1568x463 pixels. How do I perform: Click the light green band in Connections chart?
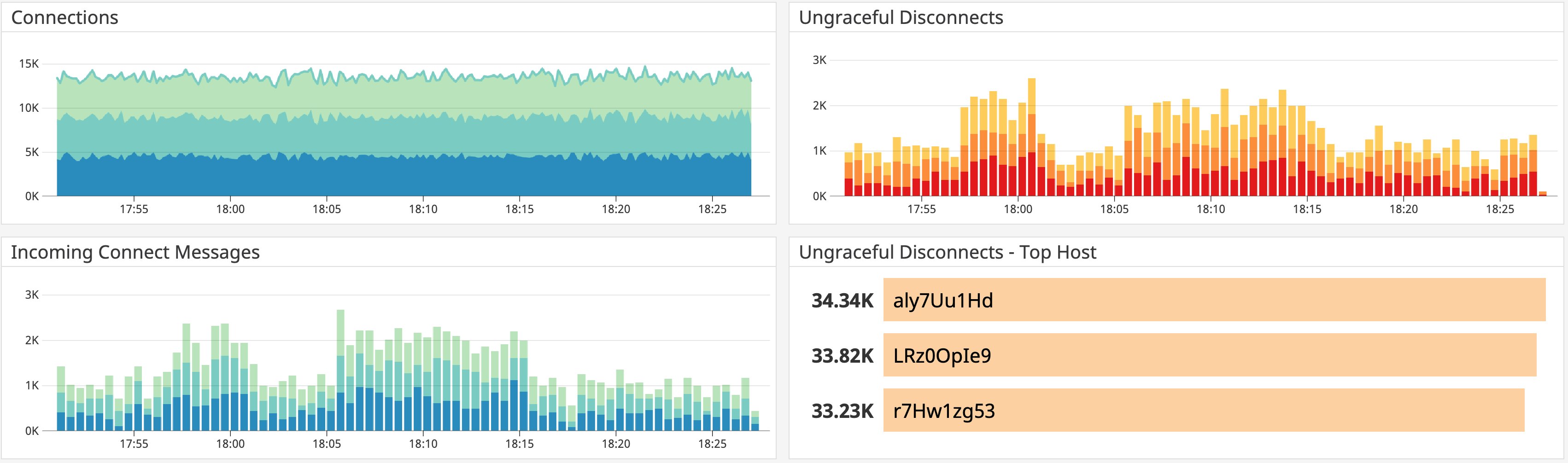[x=402, y=98]
